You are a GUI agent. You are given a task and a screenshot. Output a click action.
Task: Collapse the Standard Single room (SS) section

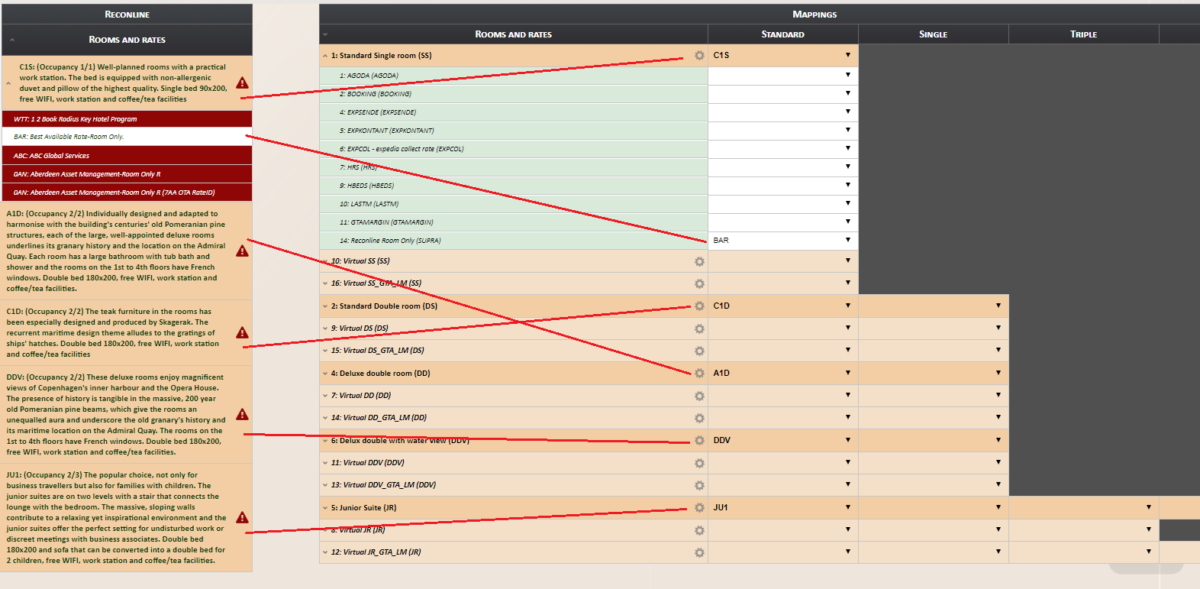coord(325,56)
